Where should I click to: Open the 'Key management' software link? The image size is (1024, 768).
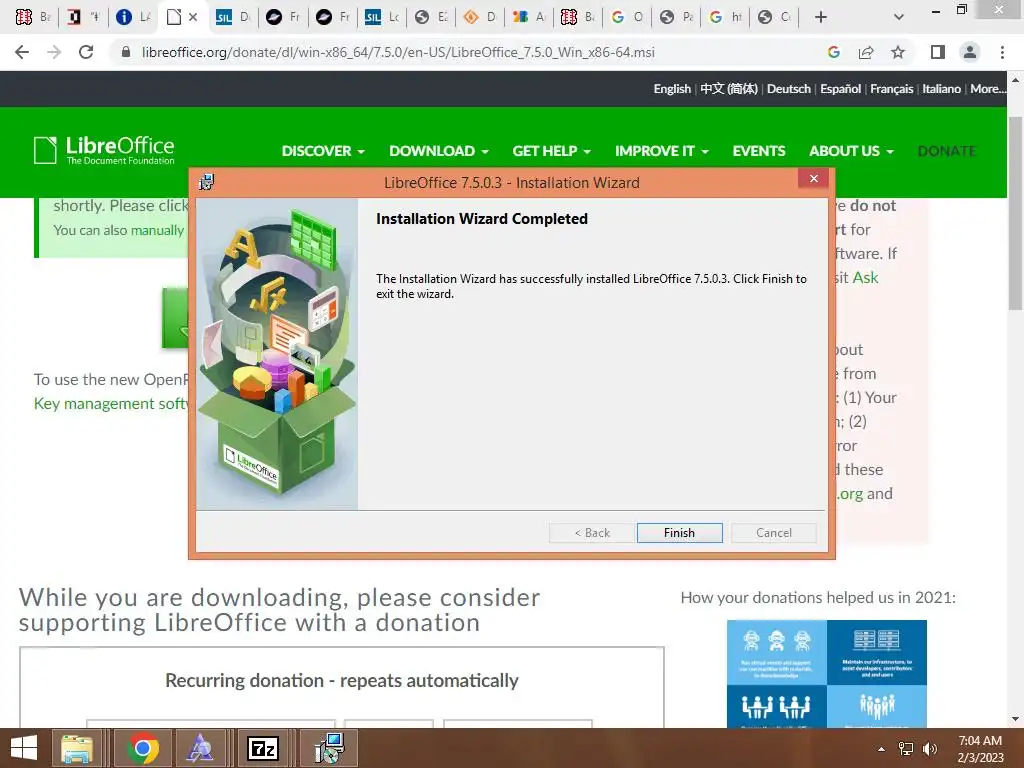pos(111,404)
